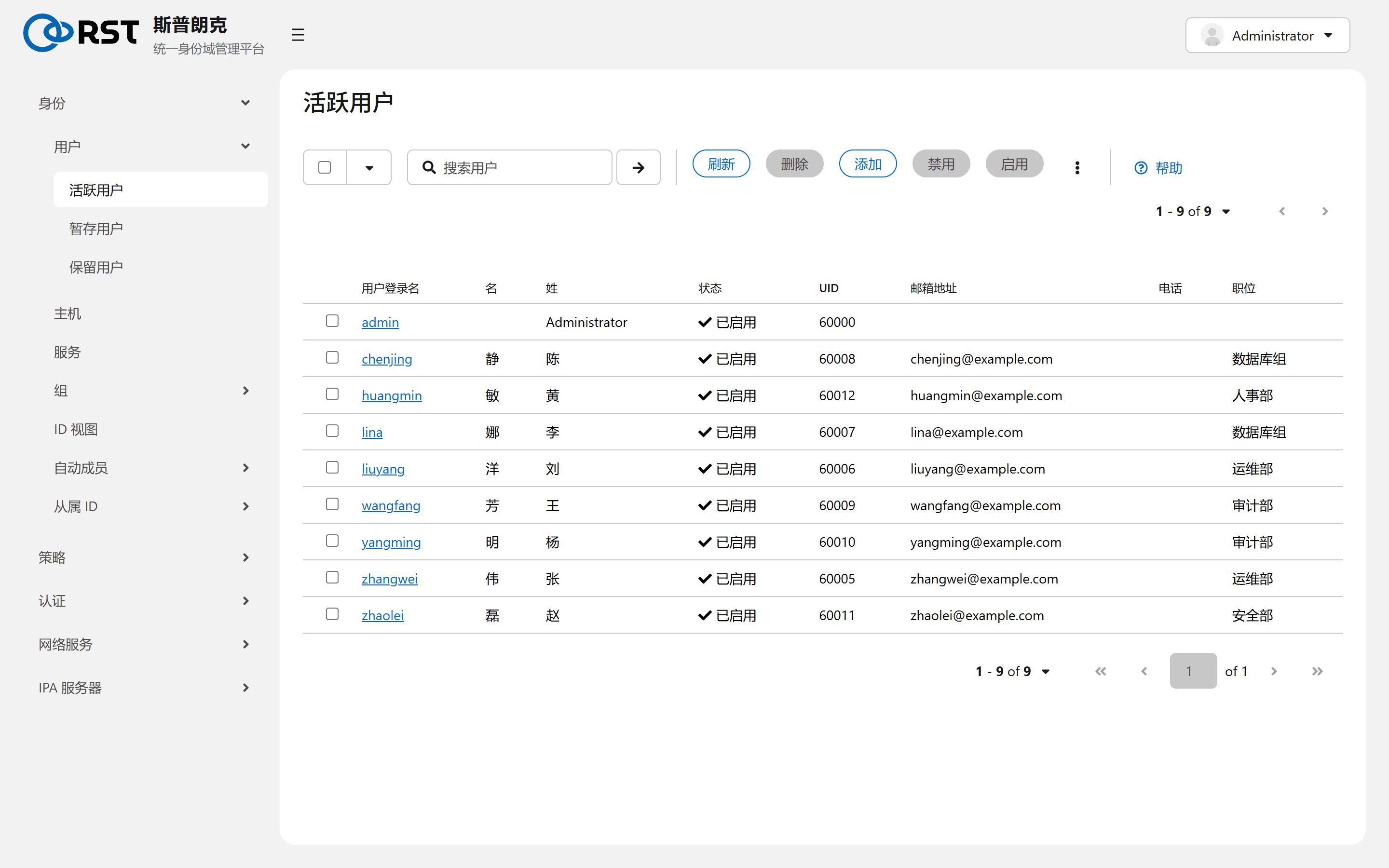
Task: Go to next page in top pagination
Action: [1325, 211]
